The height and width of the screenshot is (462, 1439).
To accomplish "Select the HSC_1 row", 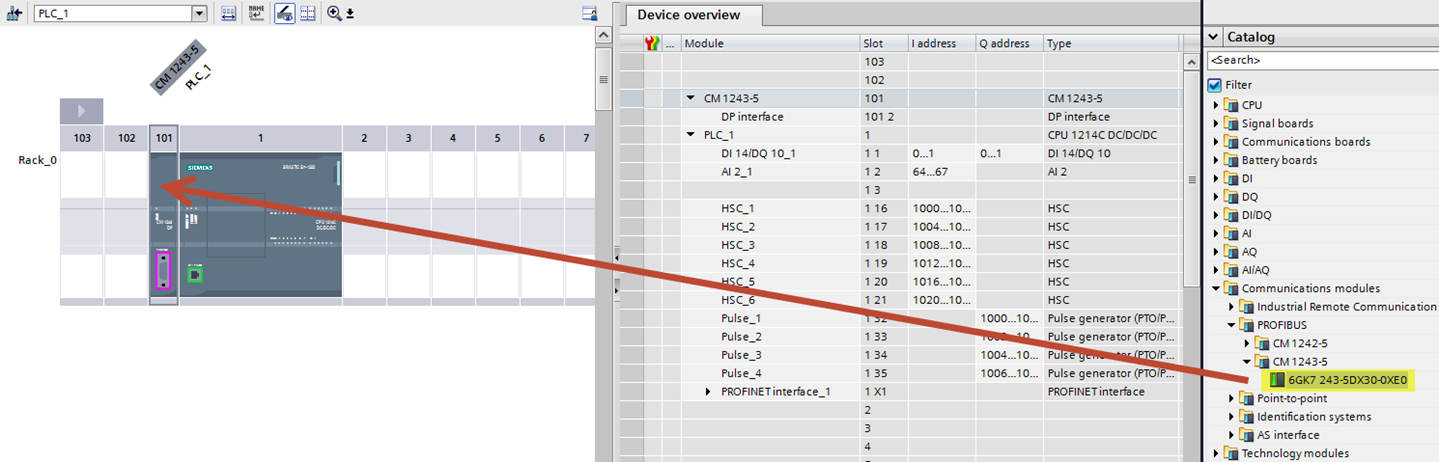I will (900, 208).
